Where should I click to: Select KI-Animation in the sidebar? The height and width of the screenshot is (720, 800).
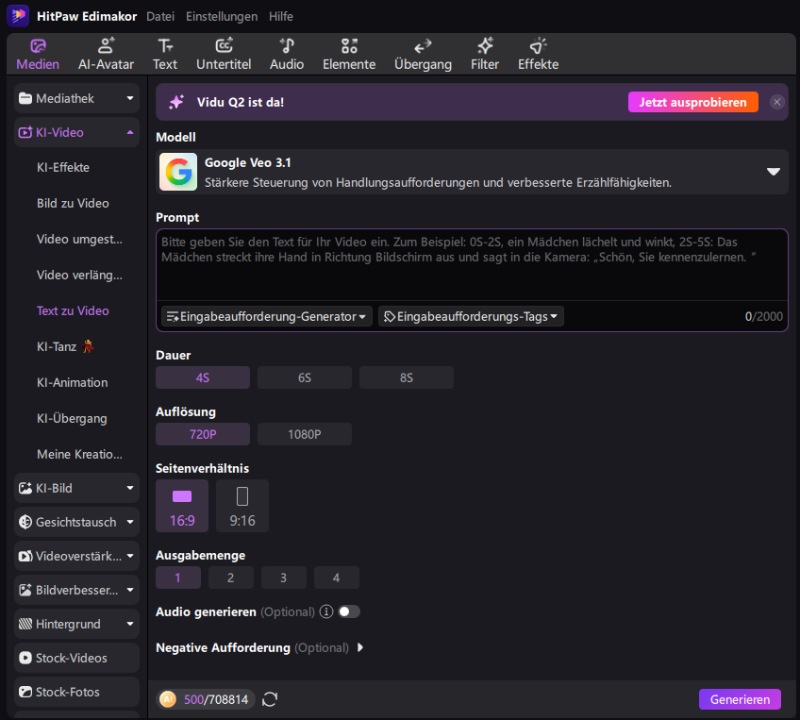72,382
